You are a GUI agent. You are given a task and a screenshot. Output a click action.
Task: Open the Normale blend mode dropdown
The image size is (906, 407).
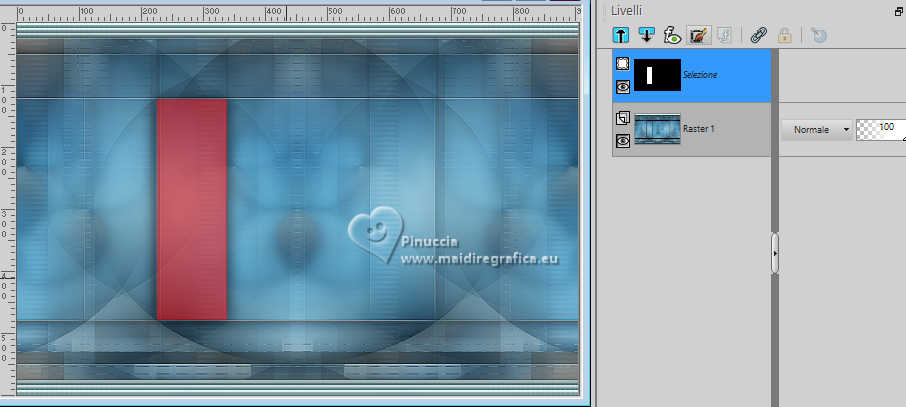[x=817, y=130]
